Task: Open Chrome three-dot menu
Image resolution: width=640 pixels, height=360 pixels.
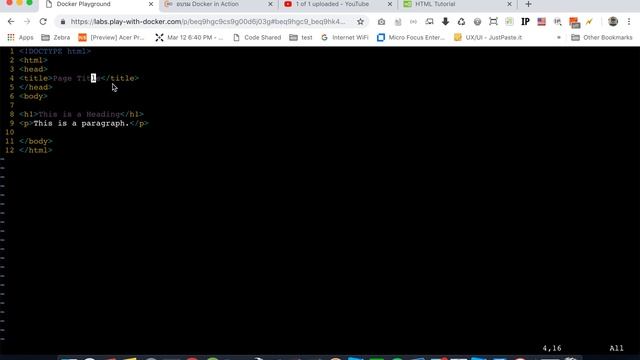Action: pos(629,22)
